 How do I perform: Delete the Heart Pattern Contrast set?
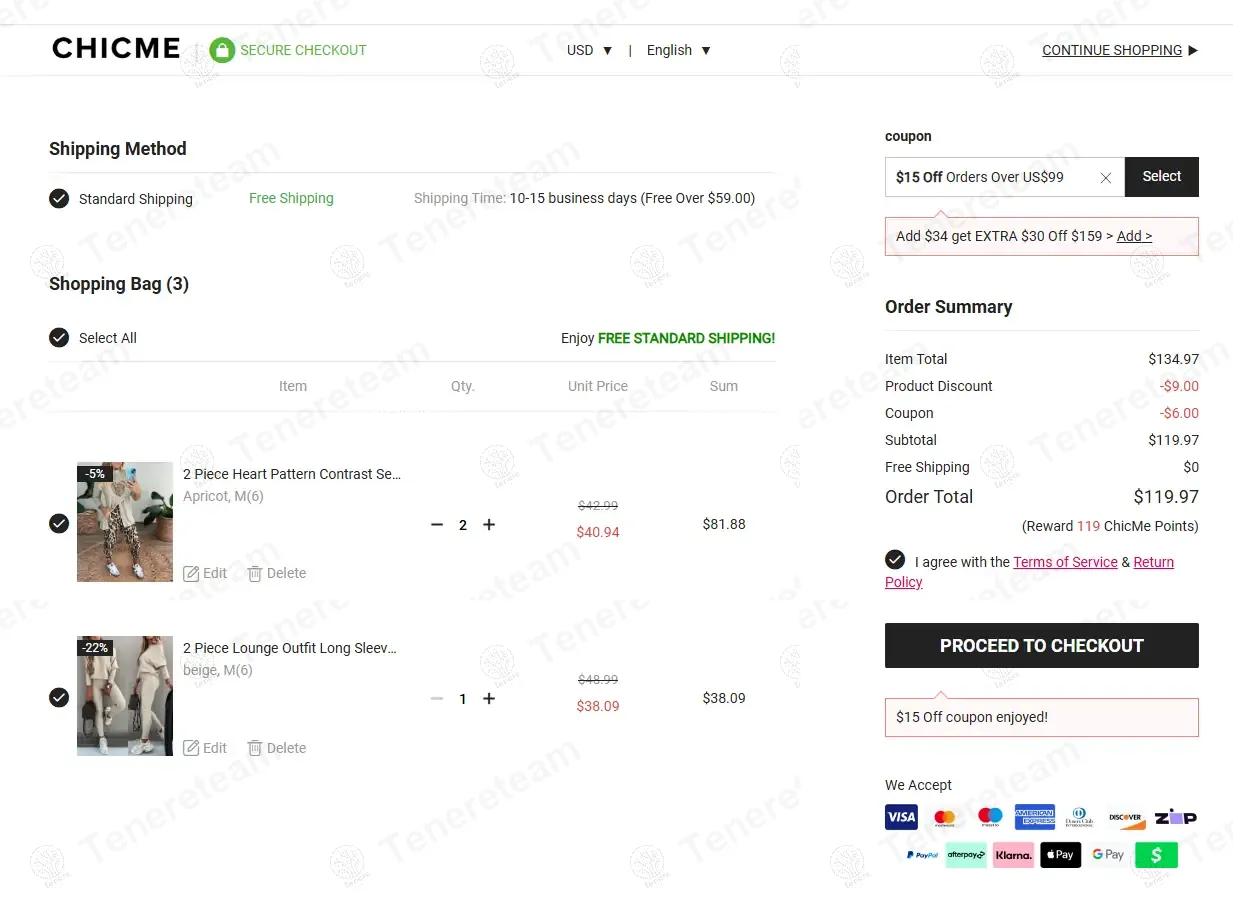click(x=277, y=573)
